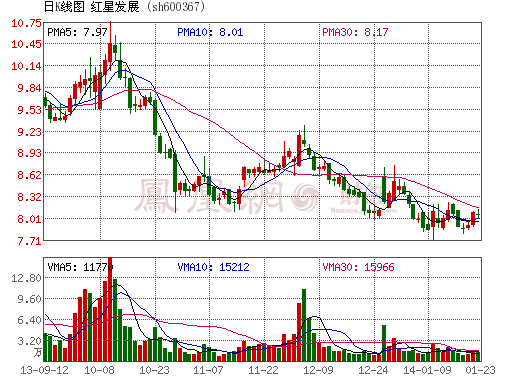Click the 9.23 price axis label
This screenshot has height=391, width=530.
pyautogui.click(x=29, y=132)
